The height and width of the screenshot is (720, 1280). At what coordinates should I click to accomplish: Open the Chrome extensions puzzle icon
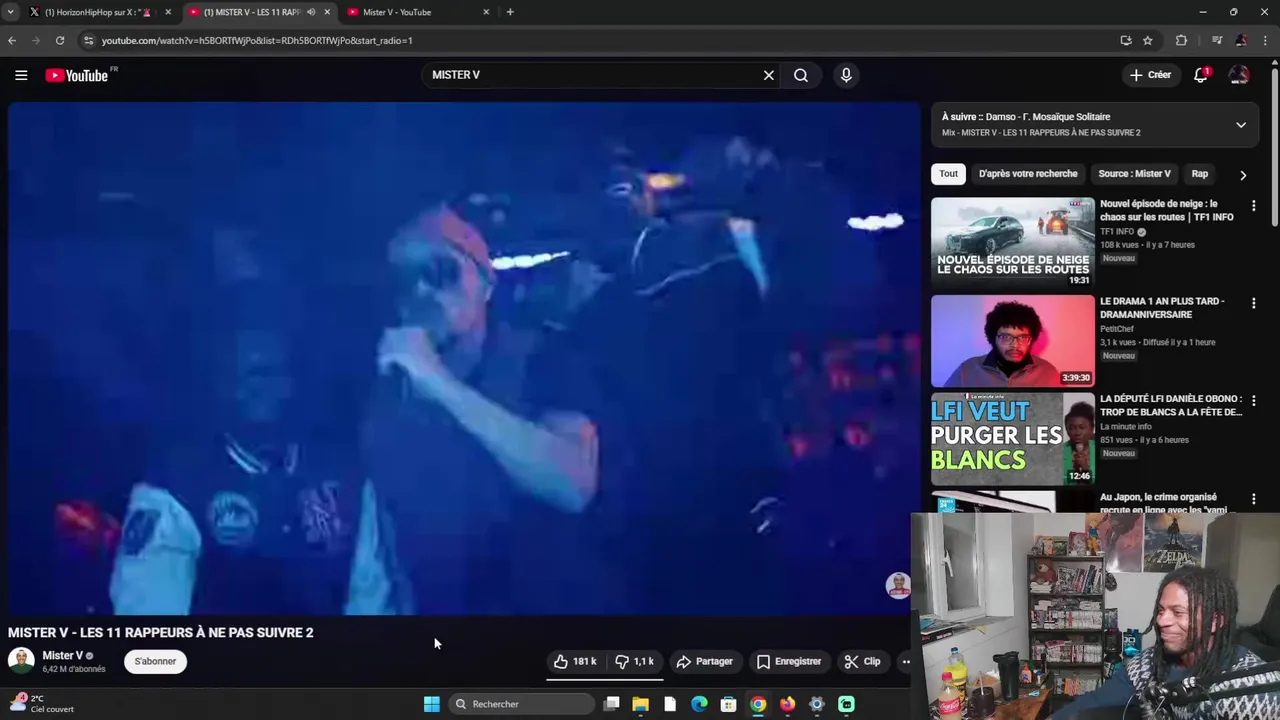[1181, 40]
